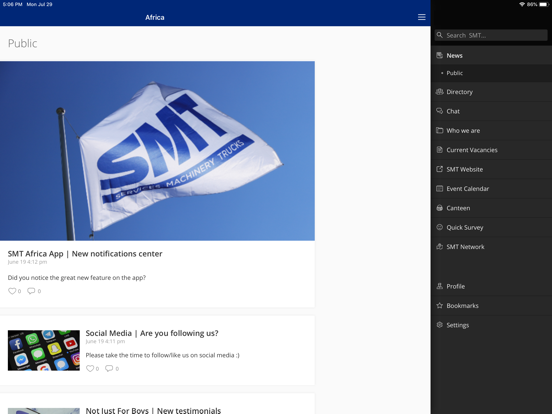Toggle the hamburger menu icon
This screenshot has width=552, height=414.
(421, 17)
